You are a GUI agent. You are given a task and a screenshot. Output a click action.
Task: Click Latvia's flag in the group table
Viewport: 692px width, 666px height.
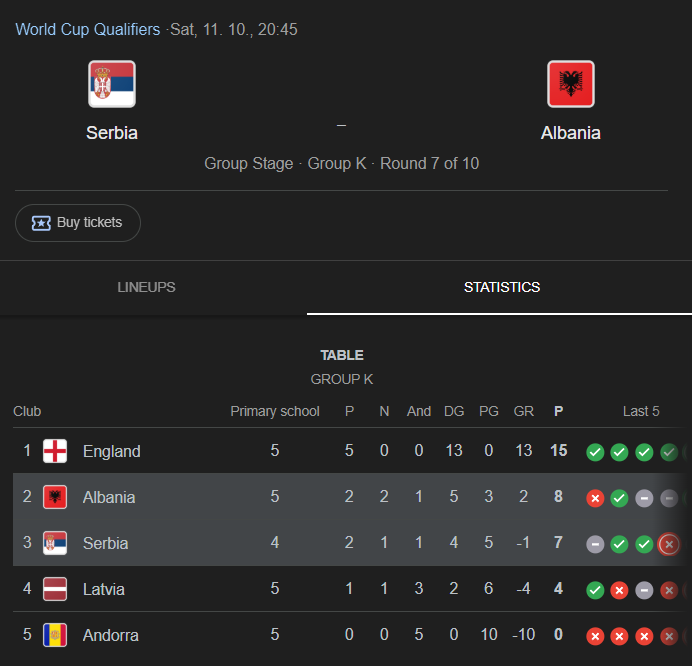(55, 589)
